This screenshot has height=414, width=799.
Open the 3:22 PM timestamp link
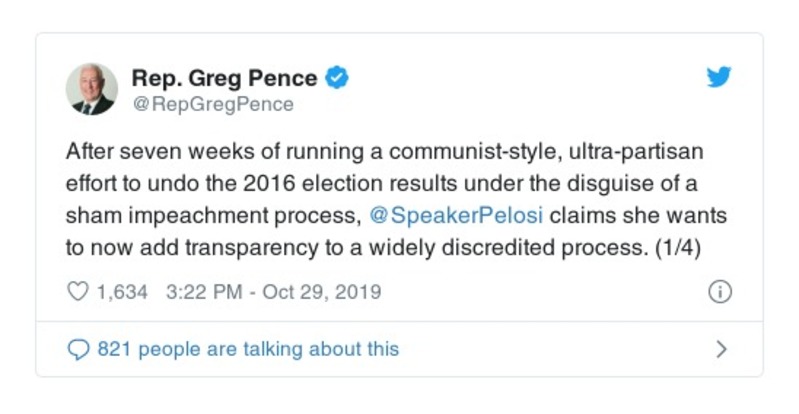(x=199, y=292)
